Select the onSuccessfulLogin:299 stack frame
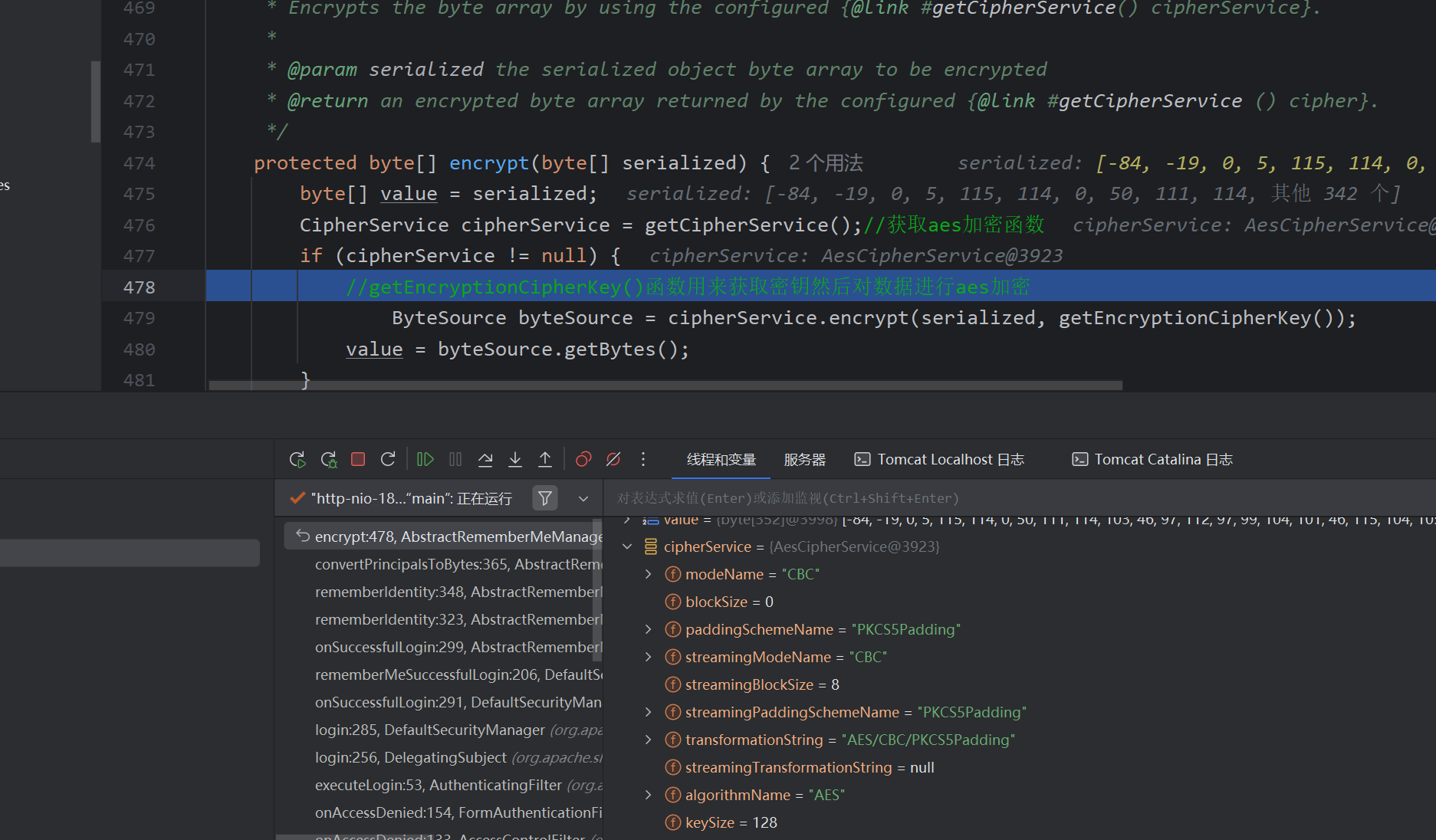The image size is (1436, 840). pos(443,647)
